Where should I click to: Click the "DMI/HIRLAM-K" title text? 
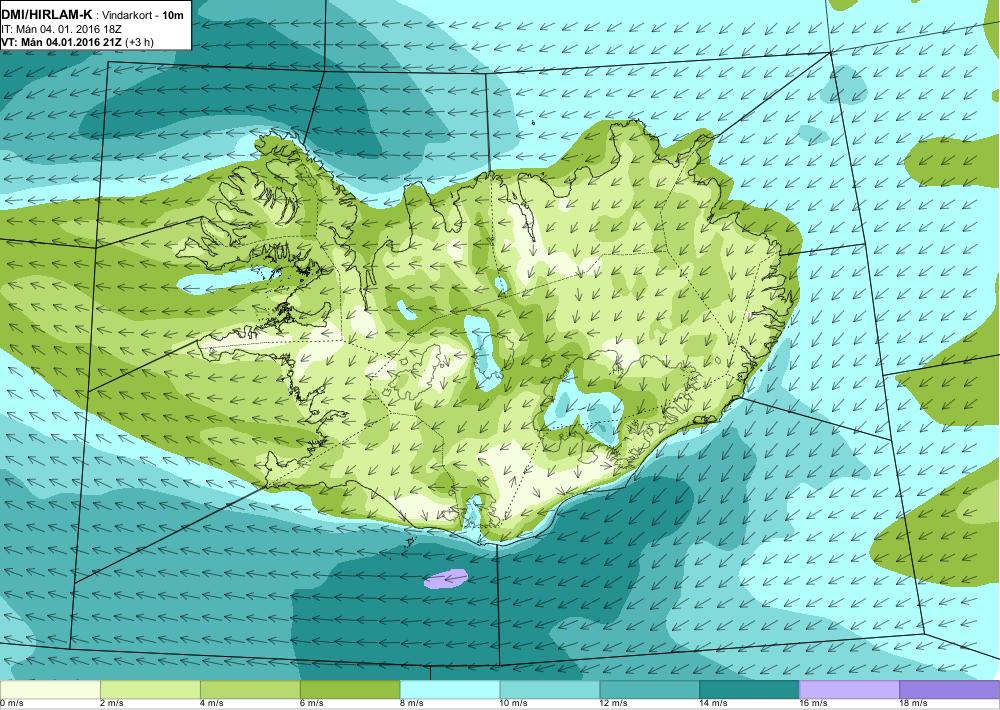[x=46, y=15]
